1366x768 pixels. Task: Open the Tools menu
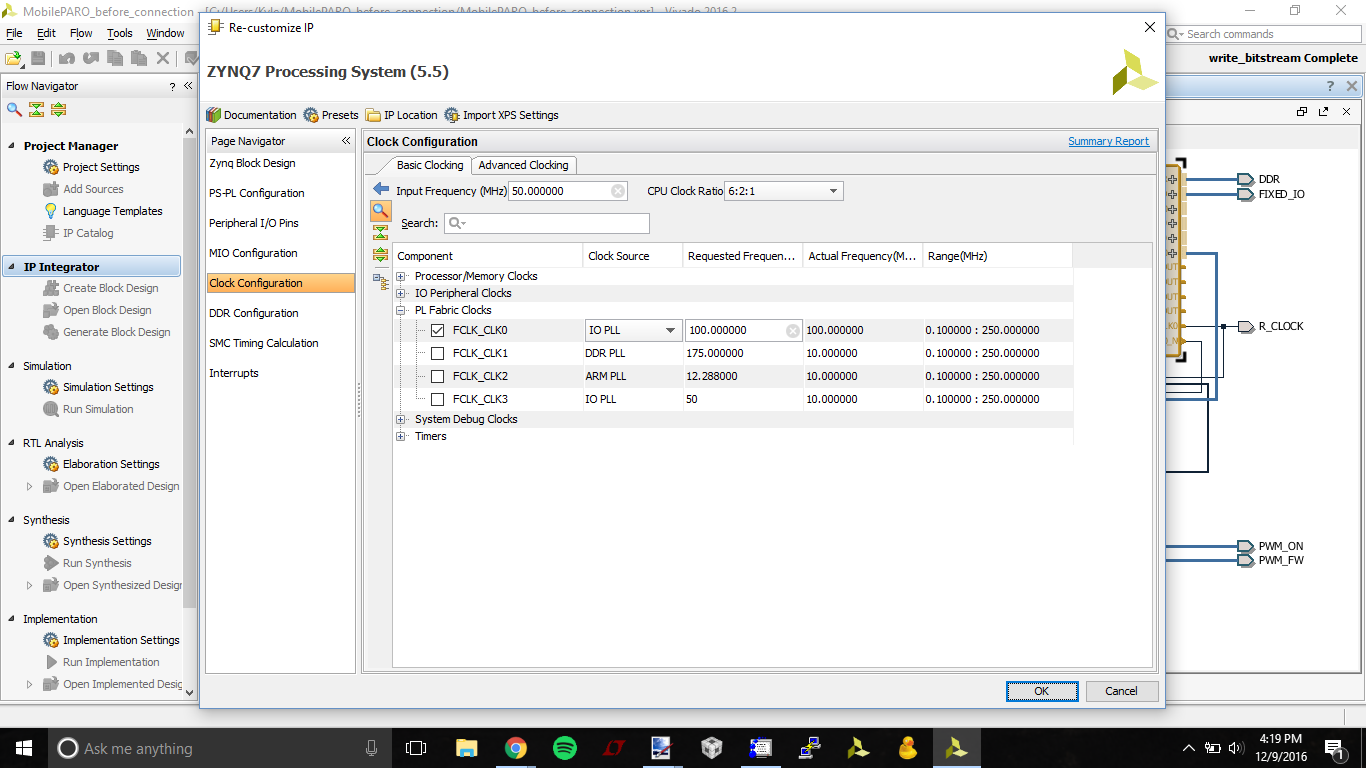[x=120, y=33]
